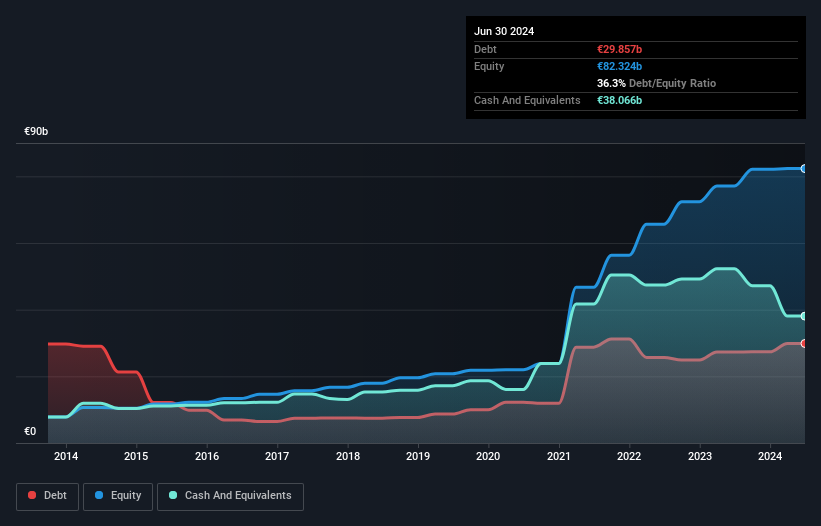Toggle Cash And Equivalents legend button
This screenshot has height=526, width=821.
click(230, 496)
